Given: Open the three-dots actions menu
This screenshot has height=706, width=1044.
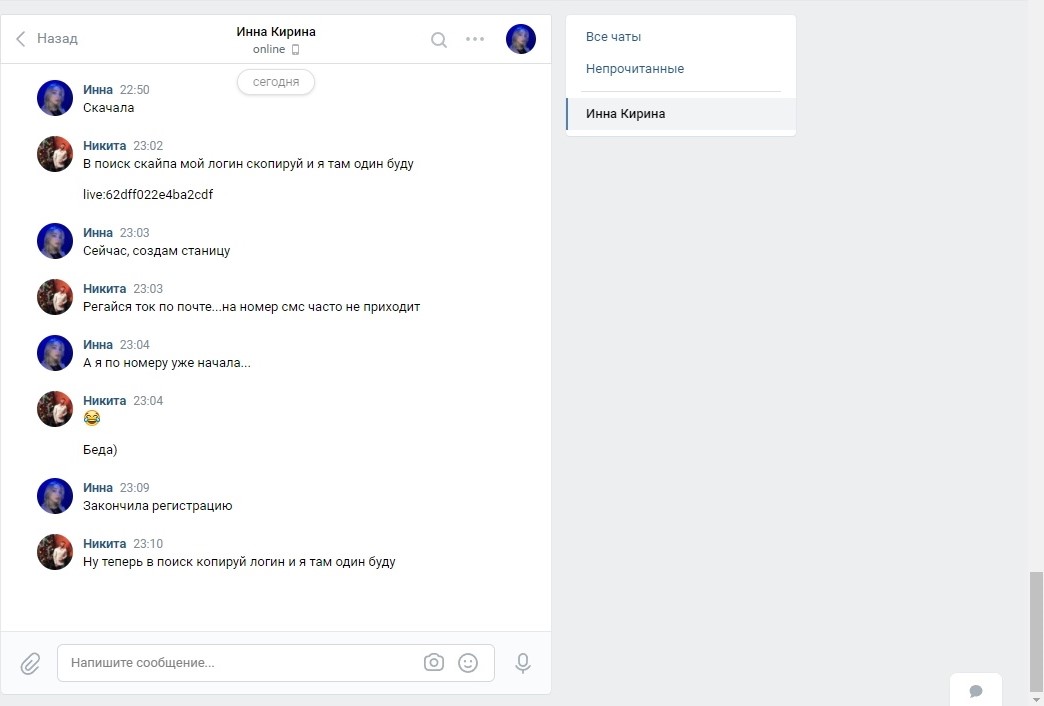Looking at the screenshot, I should click(475, 39).
